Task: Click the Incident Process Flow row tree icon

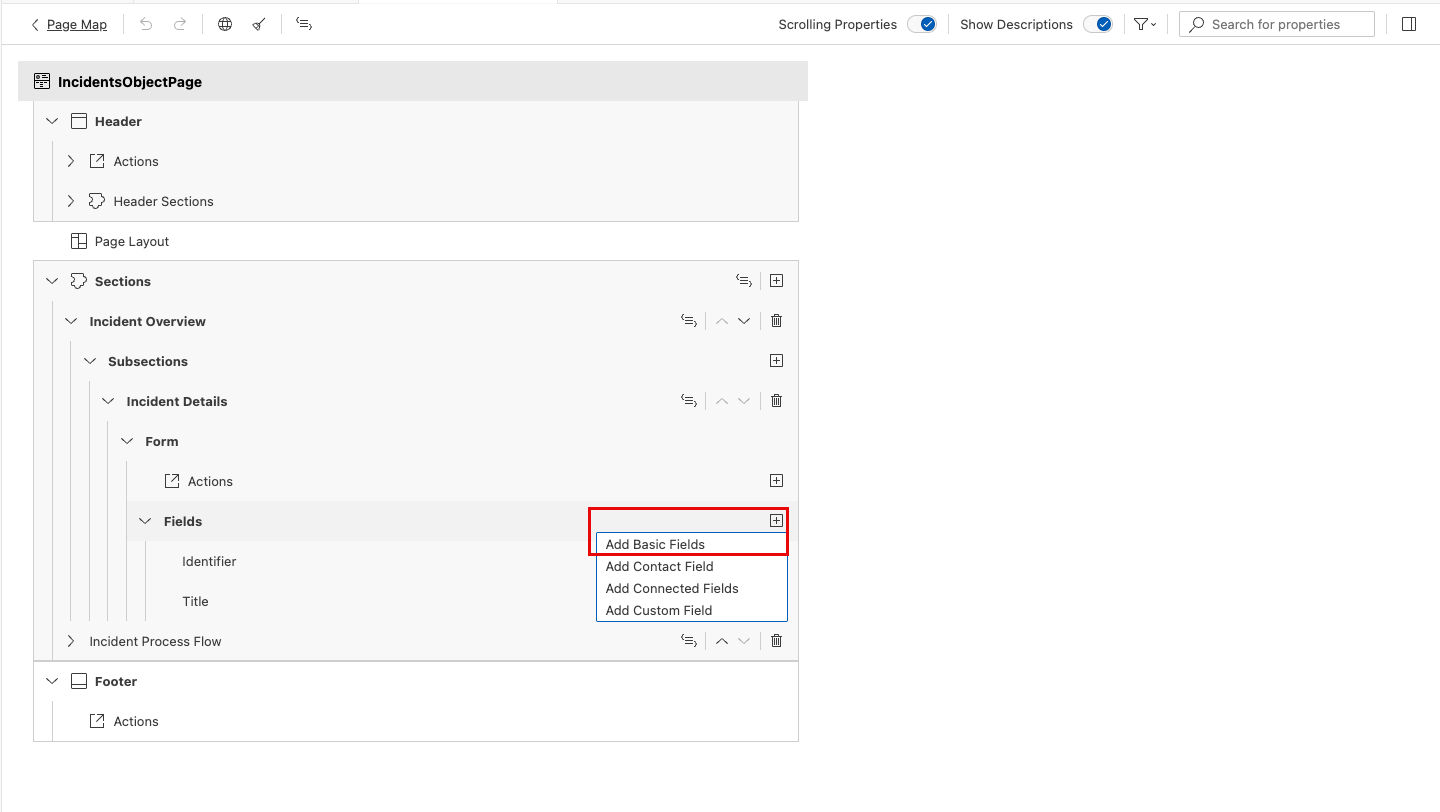Action: [x=688, y=641]
